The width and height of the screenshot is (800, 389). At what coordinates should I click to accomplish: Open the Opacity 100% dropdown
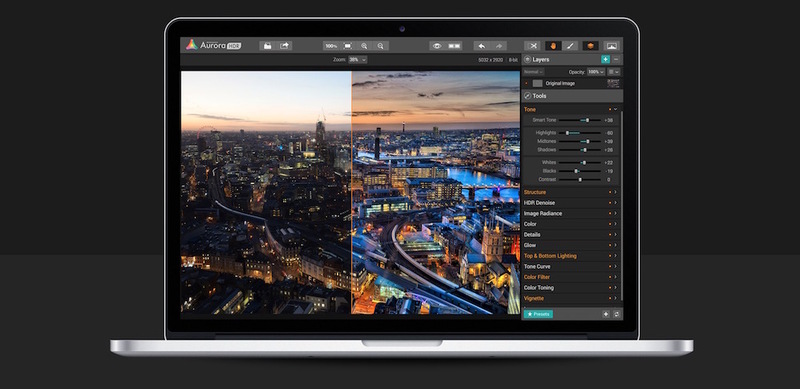[x=596, y=72]
